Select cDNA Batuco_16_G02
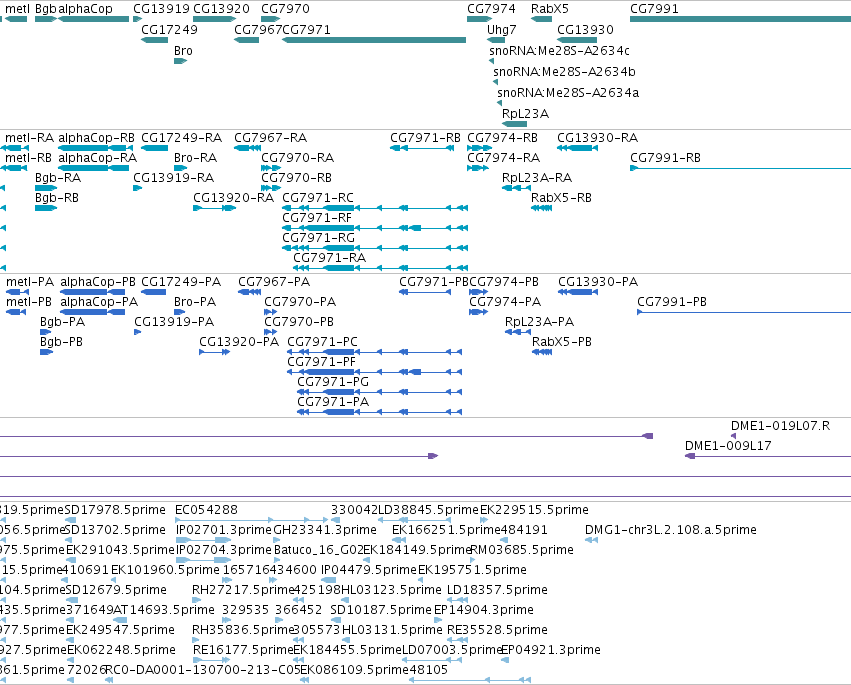 click(x=319, y=550)
